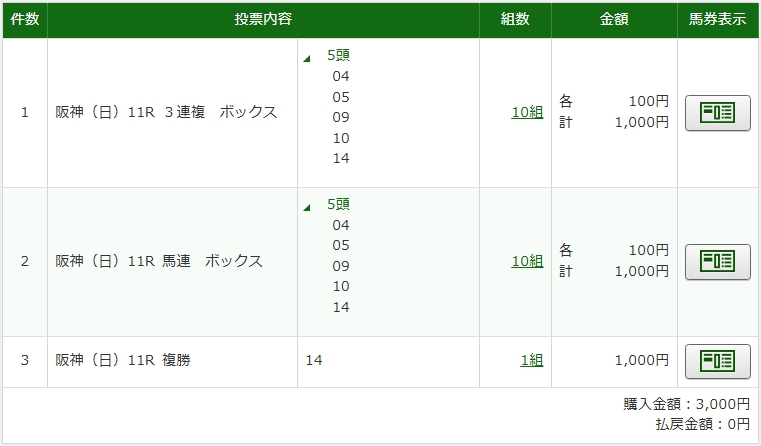Select the 阪神（日）11R 3連複 ボックス text
Image resolution: width=761 pixels, height=446 pixels.
coord(166,113)
